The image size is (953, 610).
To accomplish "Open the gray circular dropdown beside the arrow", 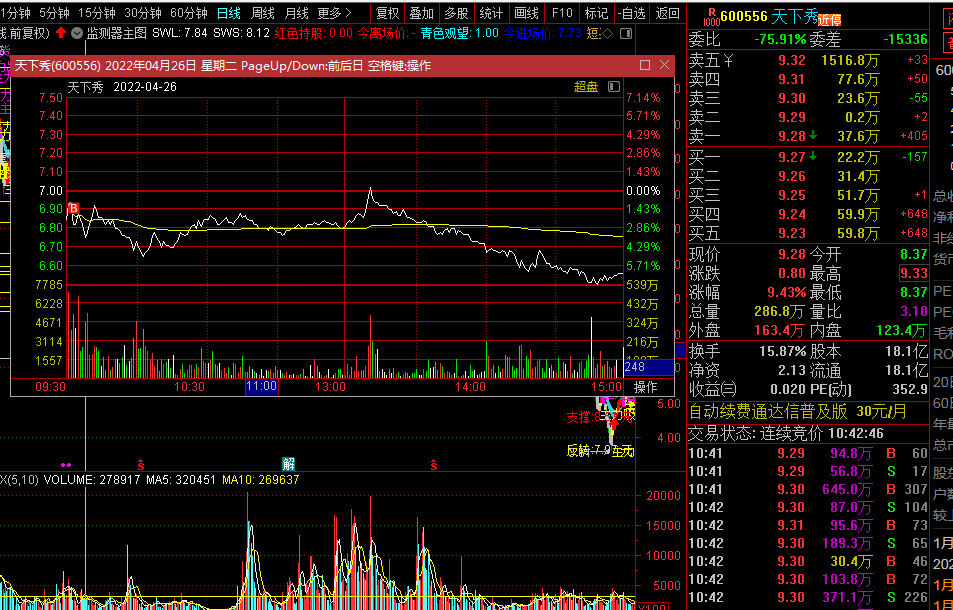I will (77, 33).
